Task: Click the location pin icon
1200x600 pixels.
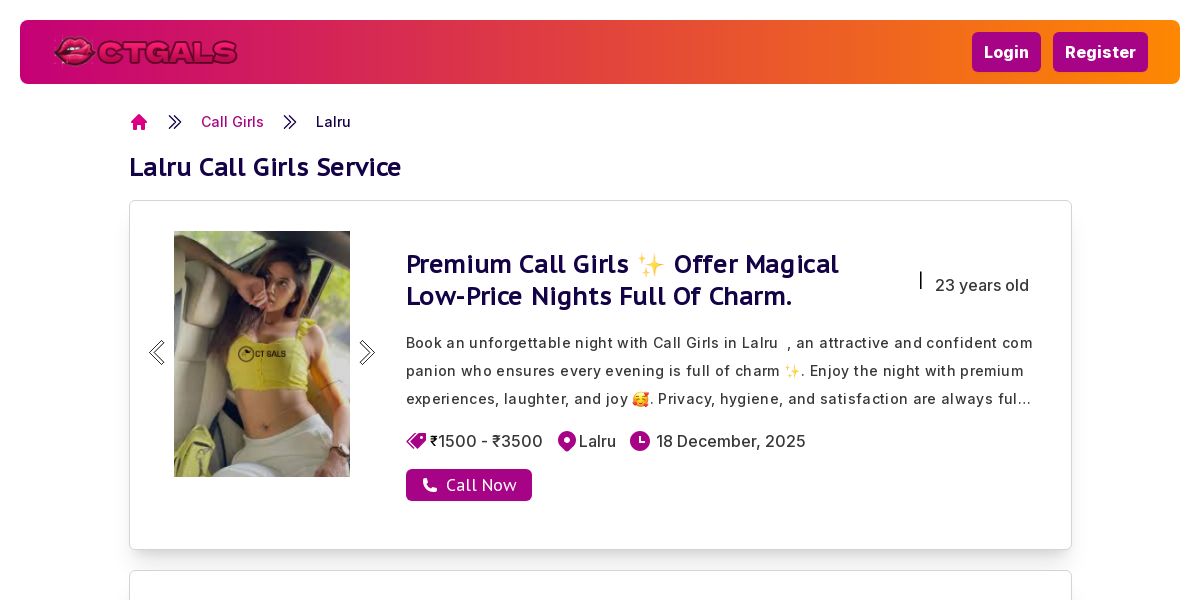Action: [x=567, y=441]
